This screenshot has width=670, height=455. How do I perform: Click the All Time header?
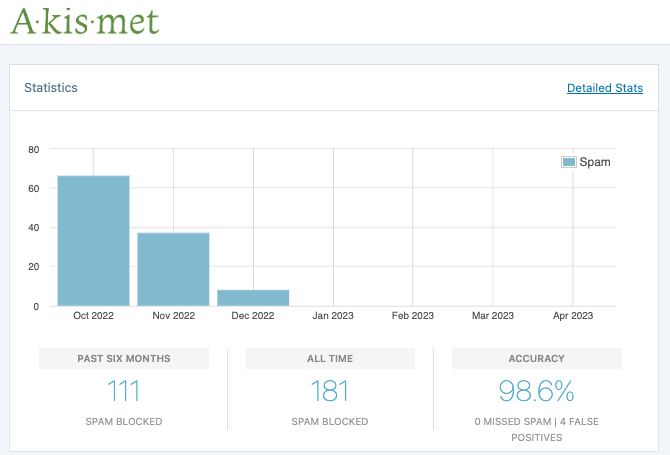click(x=330, y=358)
